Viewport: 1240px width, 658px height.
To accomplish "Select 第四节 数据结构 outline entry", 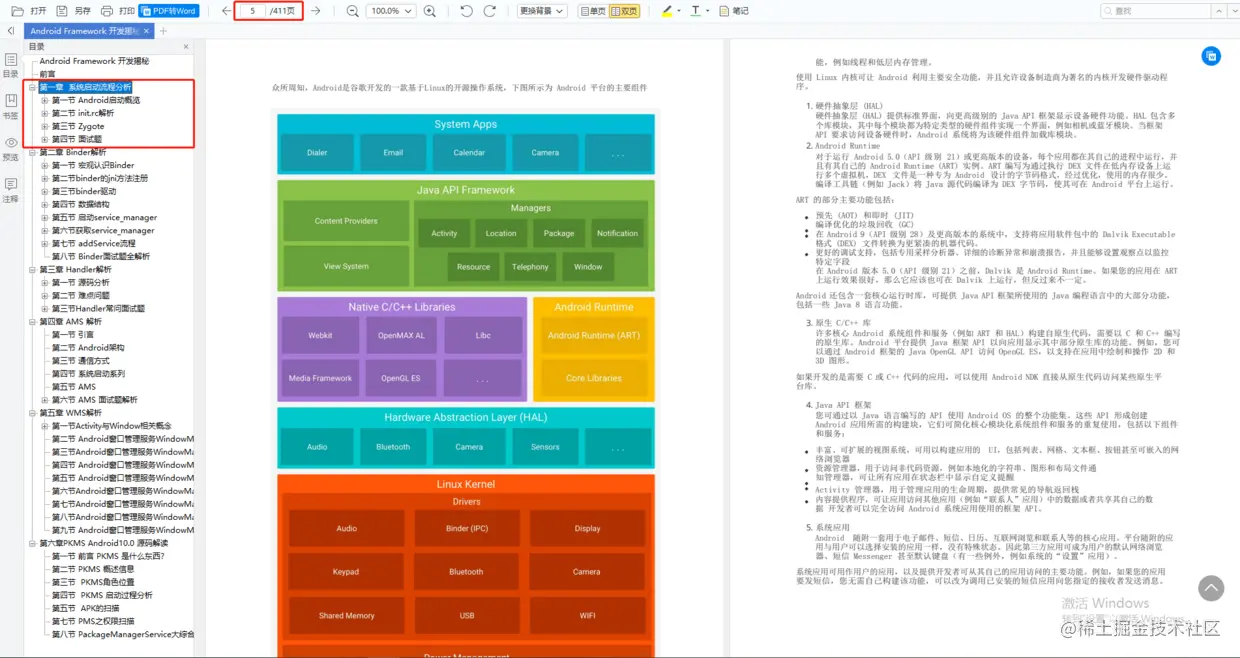I will point(80,204).
